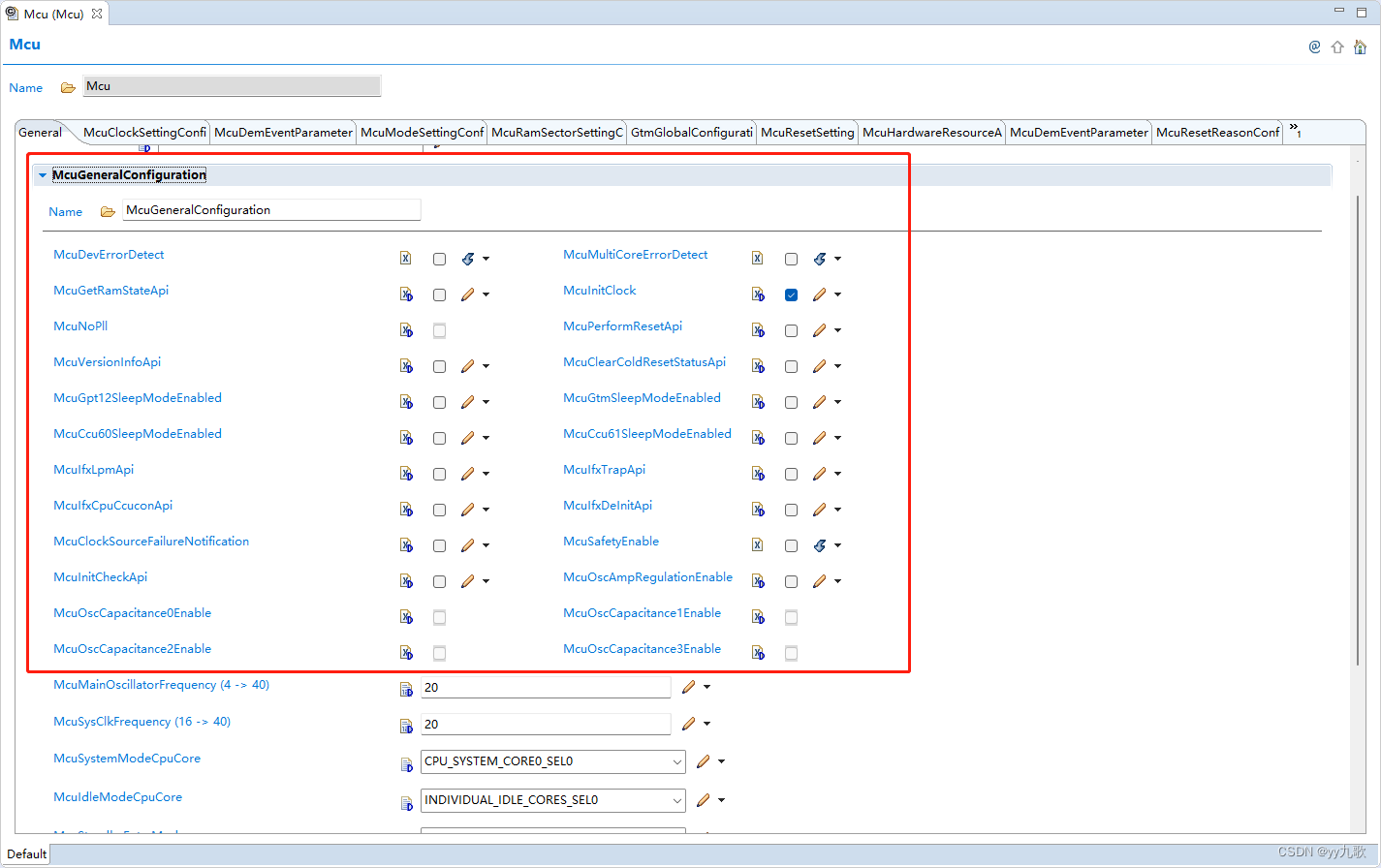Click the pencil icon next to McuVersionInfoApi

click(468, 366)
